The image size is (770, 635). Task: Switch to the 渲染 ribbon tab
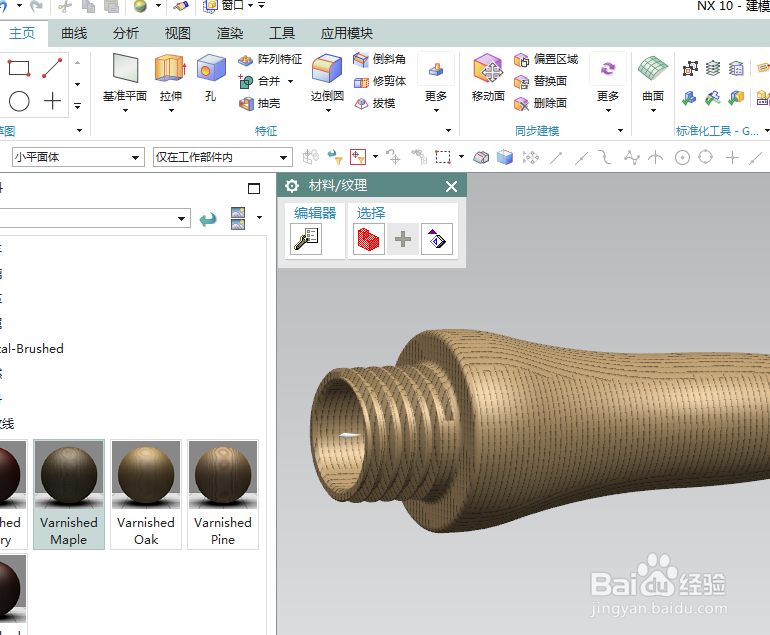[230, 33]
